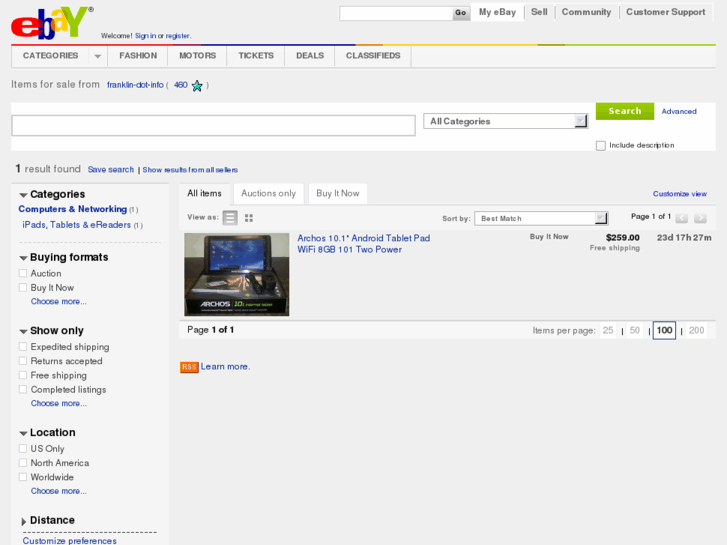Click the RSS Learn more link
Viewport: 727px width, 545px height.
pos(225,367)
